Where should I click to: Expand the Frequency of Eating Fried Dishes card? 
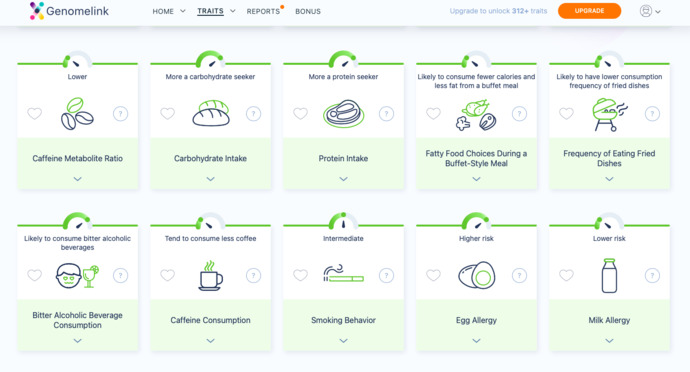[609, 179]
